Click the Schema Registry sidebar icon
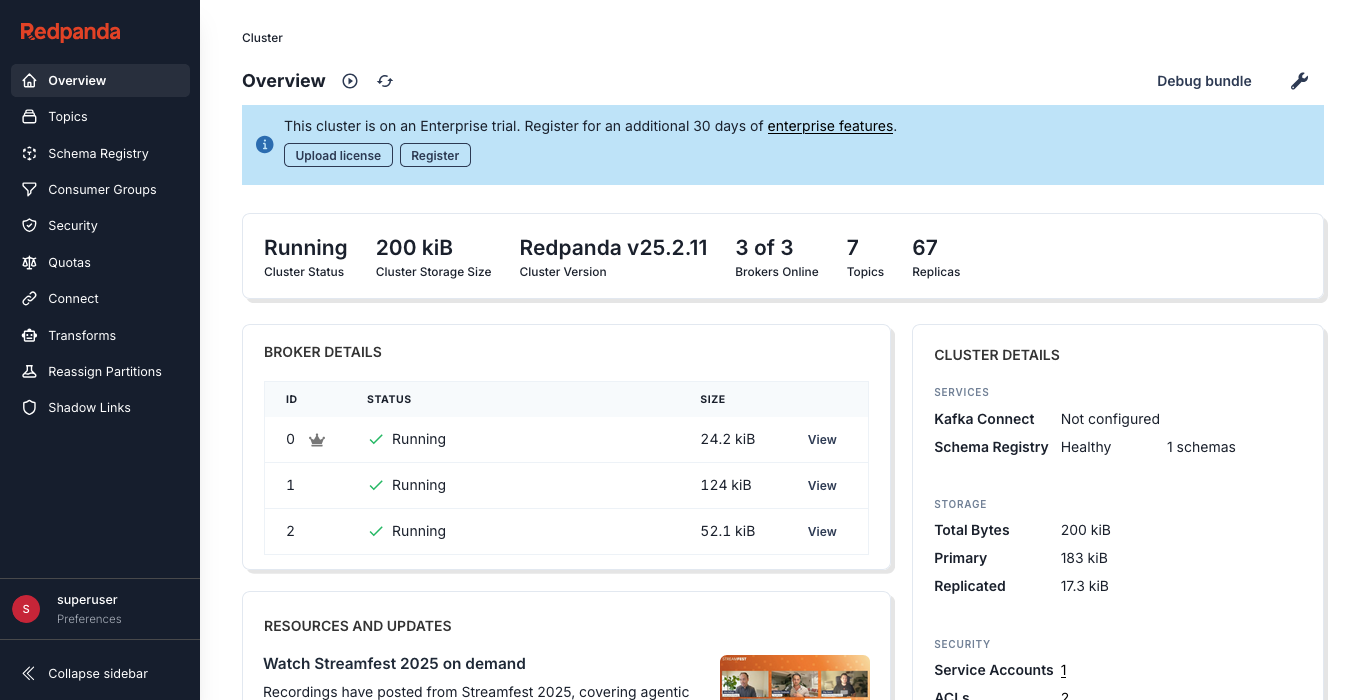This screenshot has height=700, width=1366. (30, 153)
